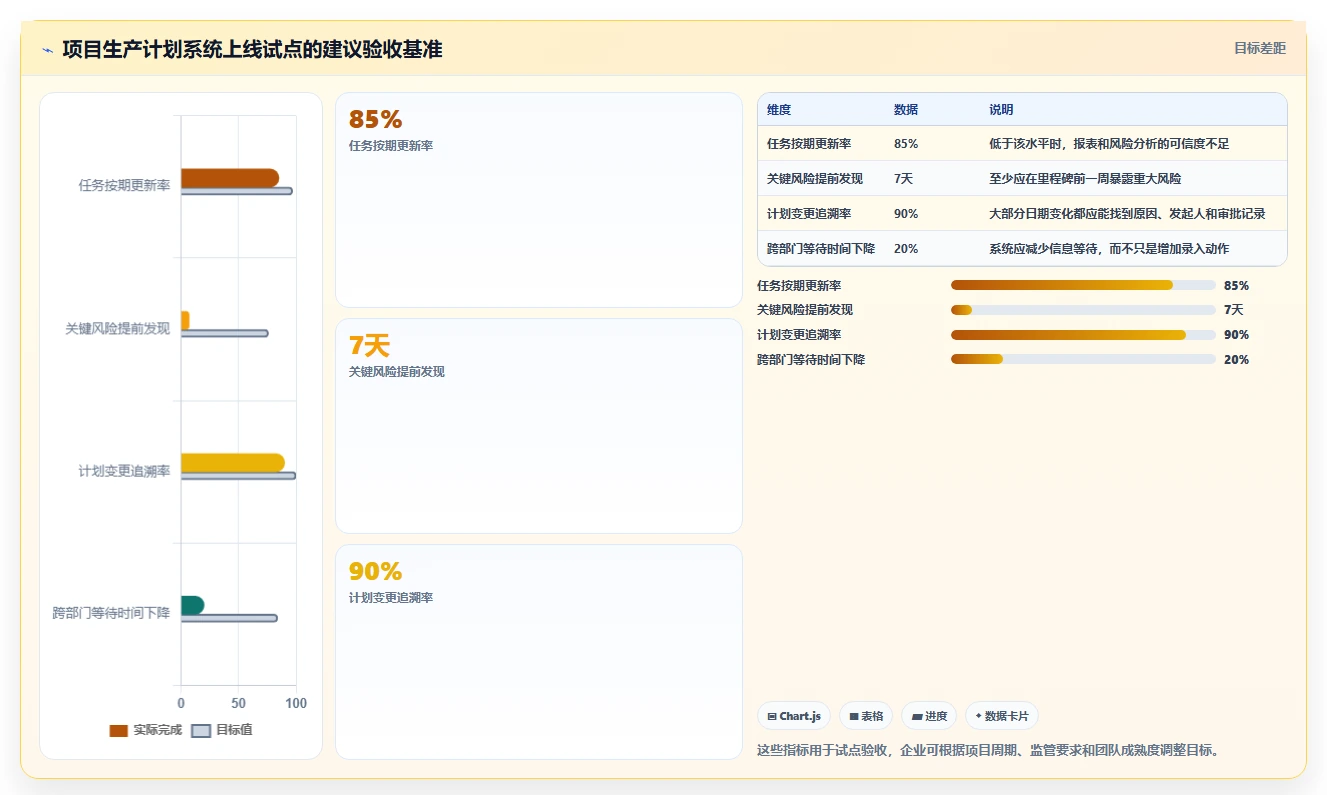
Task: Click the chart axis label 计划变更追溯率
Action: tap(124, 470)
